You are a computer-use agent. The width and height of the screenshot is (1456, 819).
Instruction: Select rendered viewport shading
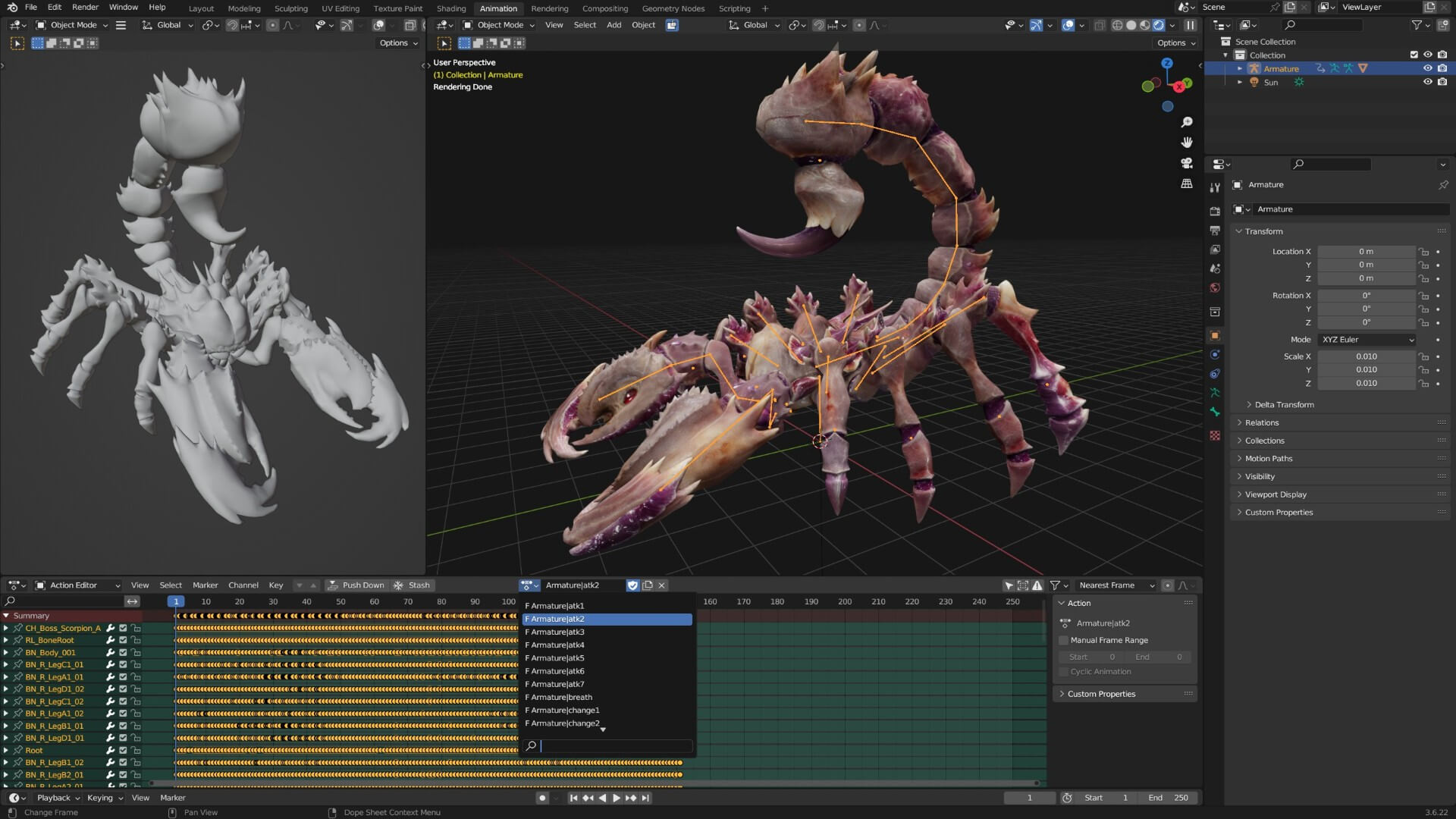coord(1159,25)
